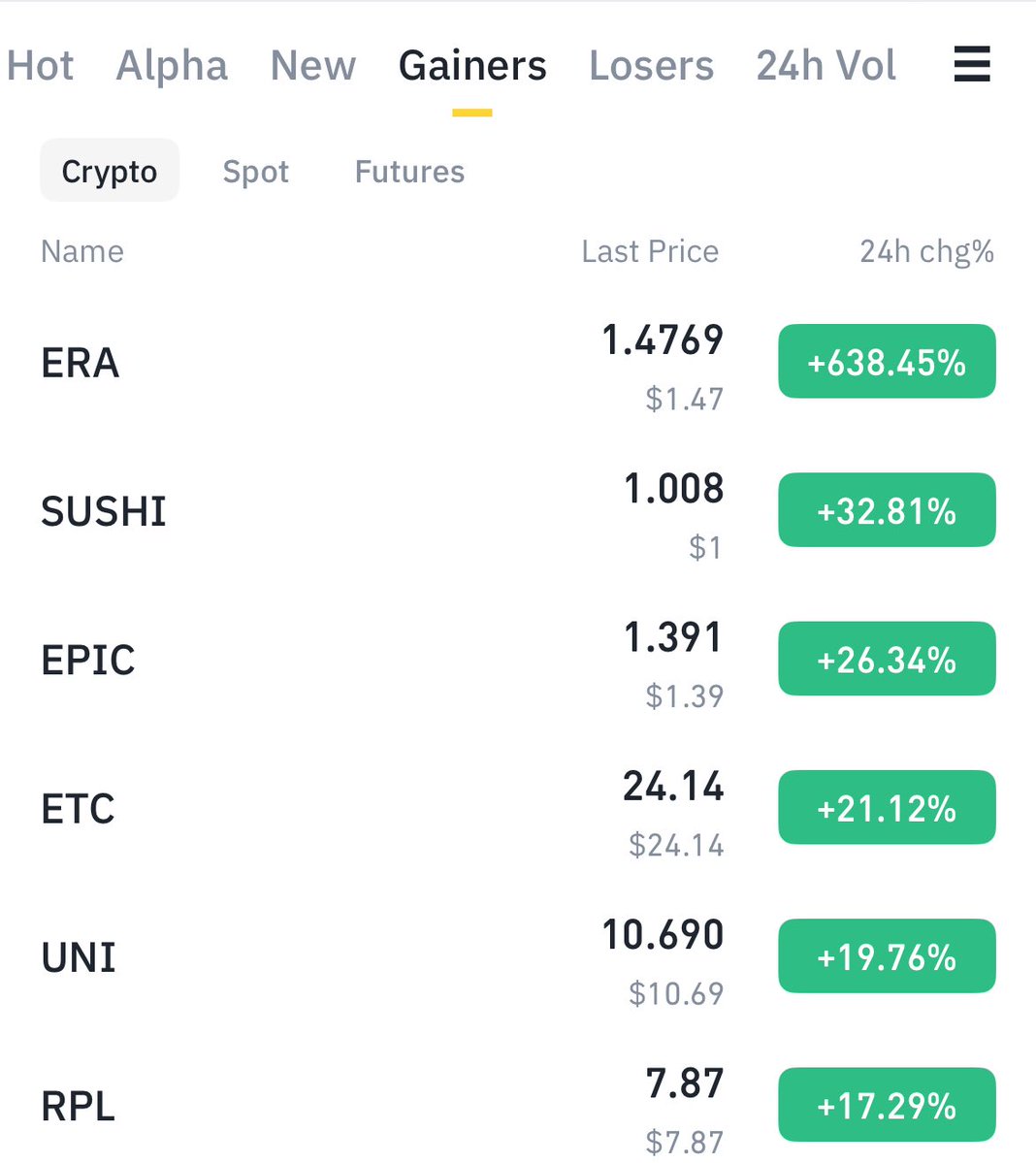
Task: Open the ERA coin row
Action: coord(518,363)
